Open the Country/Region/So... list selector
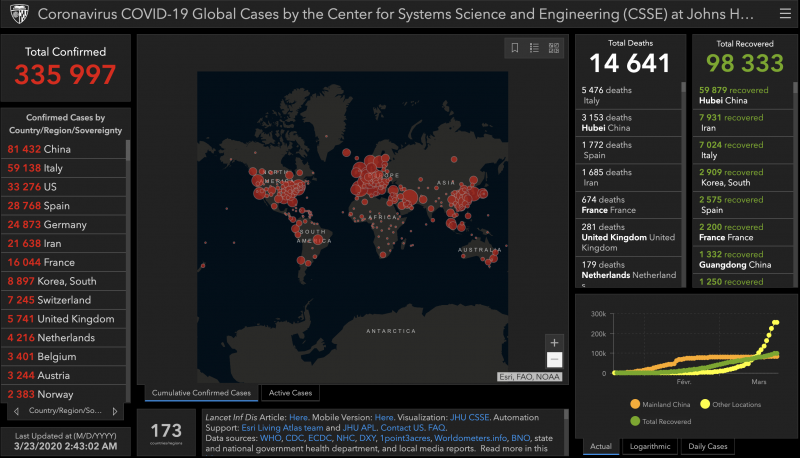Viewport: 800px width, 458px height. coord(65,411)
